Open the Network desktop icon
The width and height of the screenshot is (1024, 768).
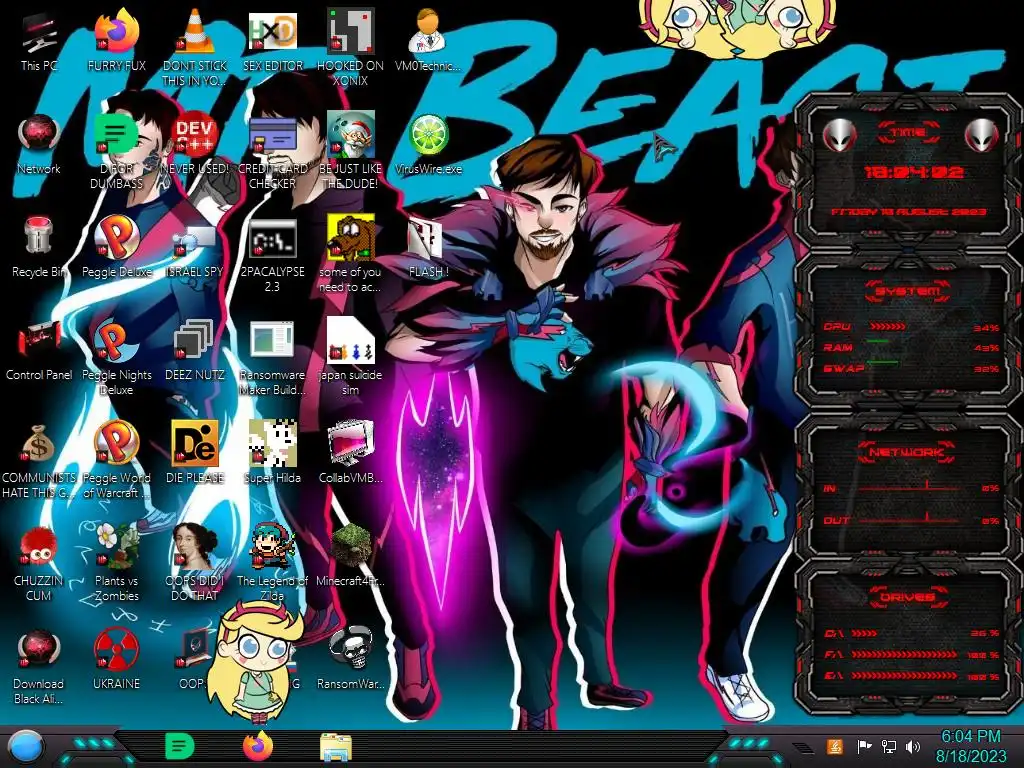[39, 145]
